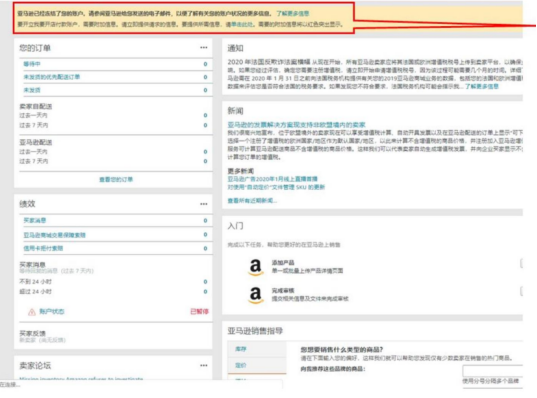Image resolution: width=537 pixels, height=398 pixels.
Task: Click the 单击此处 link in the banner
Action: [242, 24]
